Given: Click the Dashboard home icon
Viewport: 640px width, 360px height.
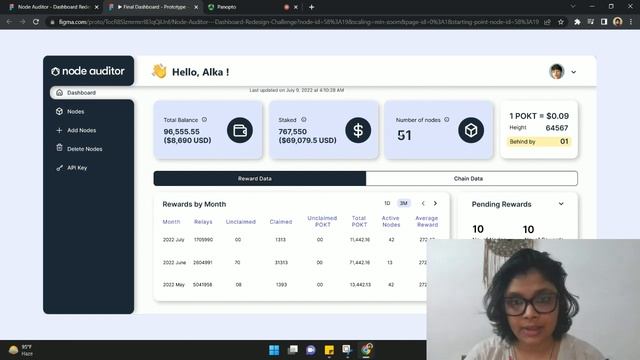Looking at the screenshot, I should tap(60, 93).
